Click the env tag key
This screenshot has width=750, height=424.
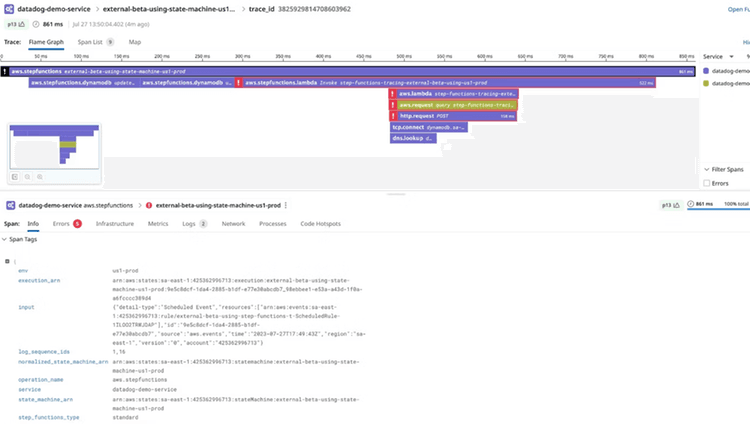23,271
